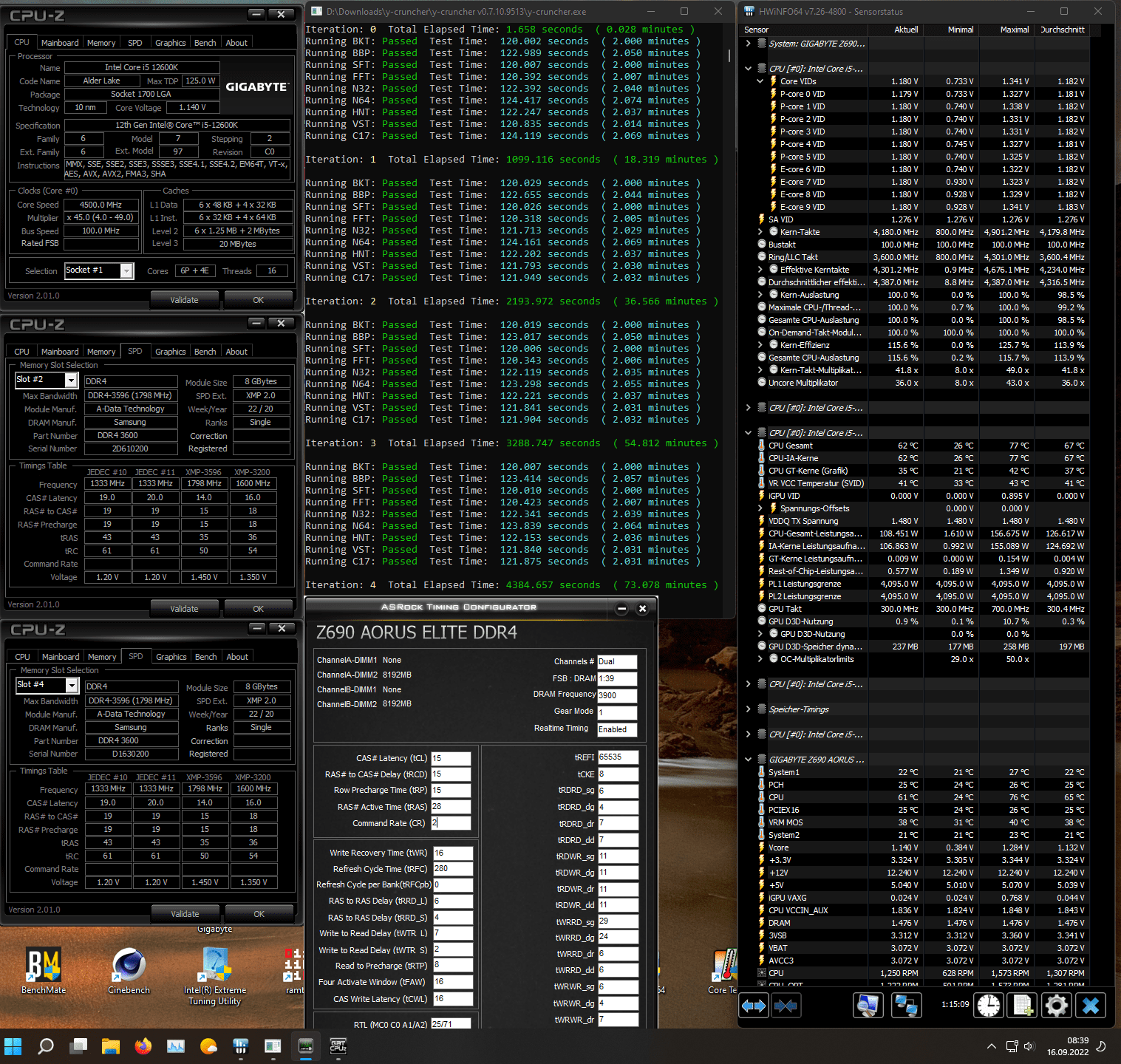
Task: Open CPU tab in Slot #4 CPU-Z window
Action: tap(23, 657)
